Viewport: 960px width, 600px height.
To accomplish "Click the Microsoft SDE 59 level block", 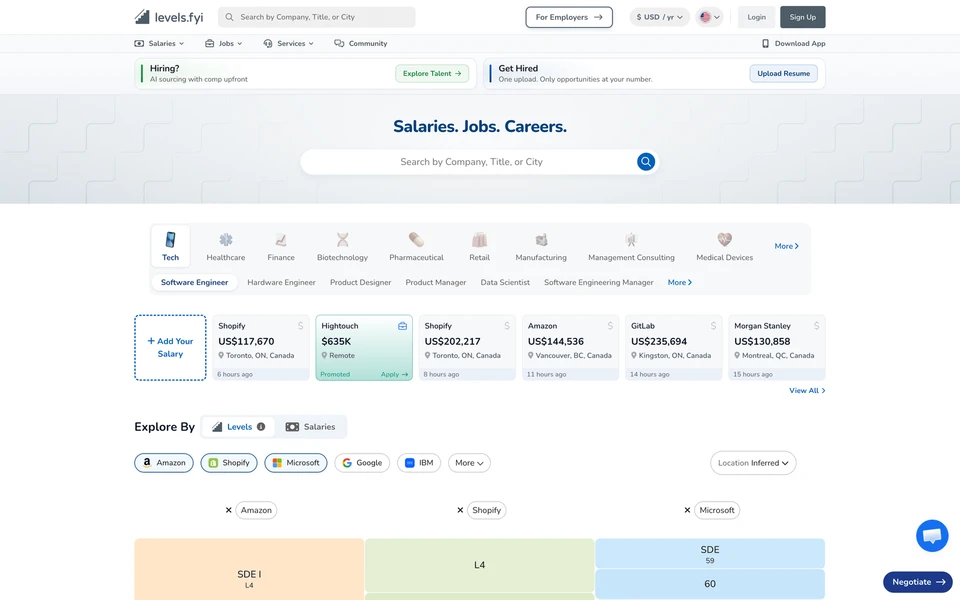I will (x=710, y=553).
